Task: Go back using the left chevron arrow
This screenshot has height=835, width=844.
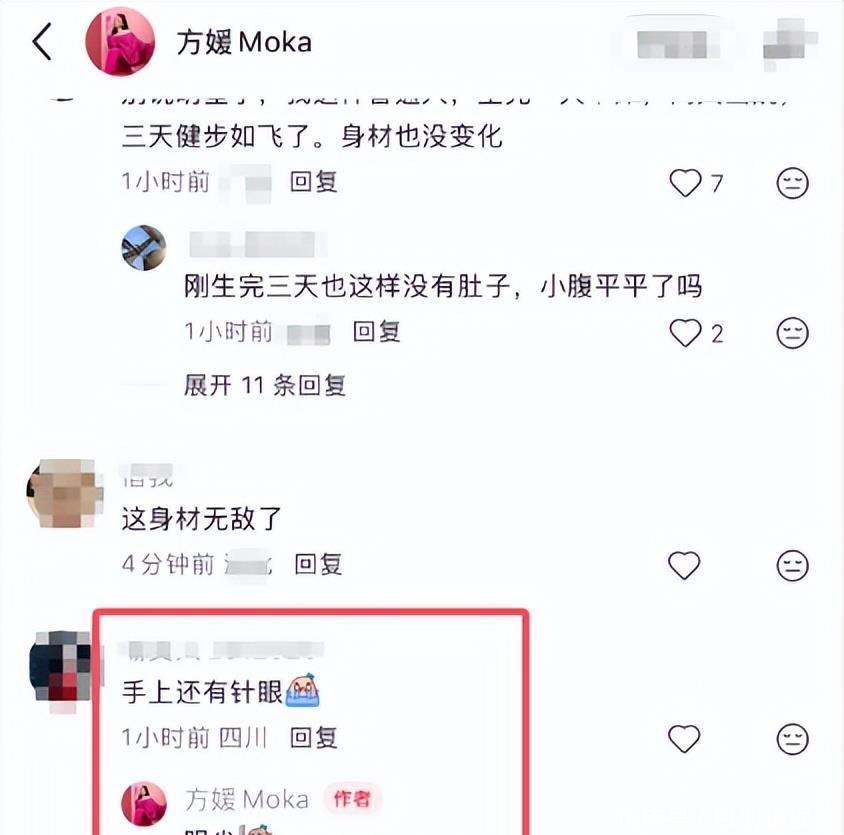Action: [42, 41]
